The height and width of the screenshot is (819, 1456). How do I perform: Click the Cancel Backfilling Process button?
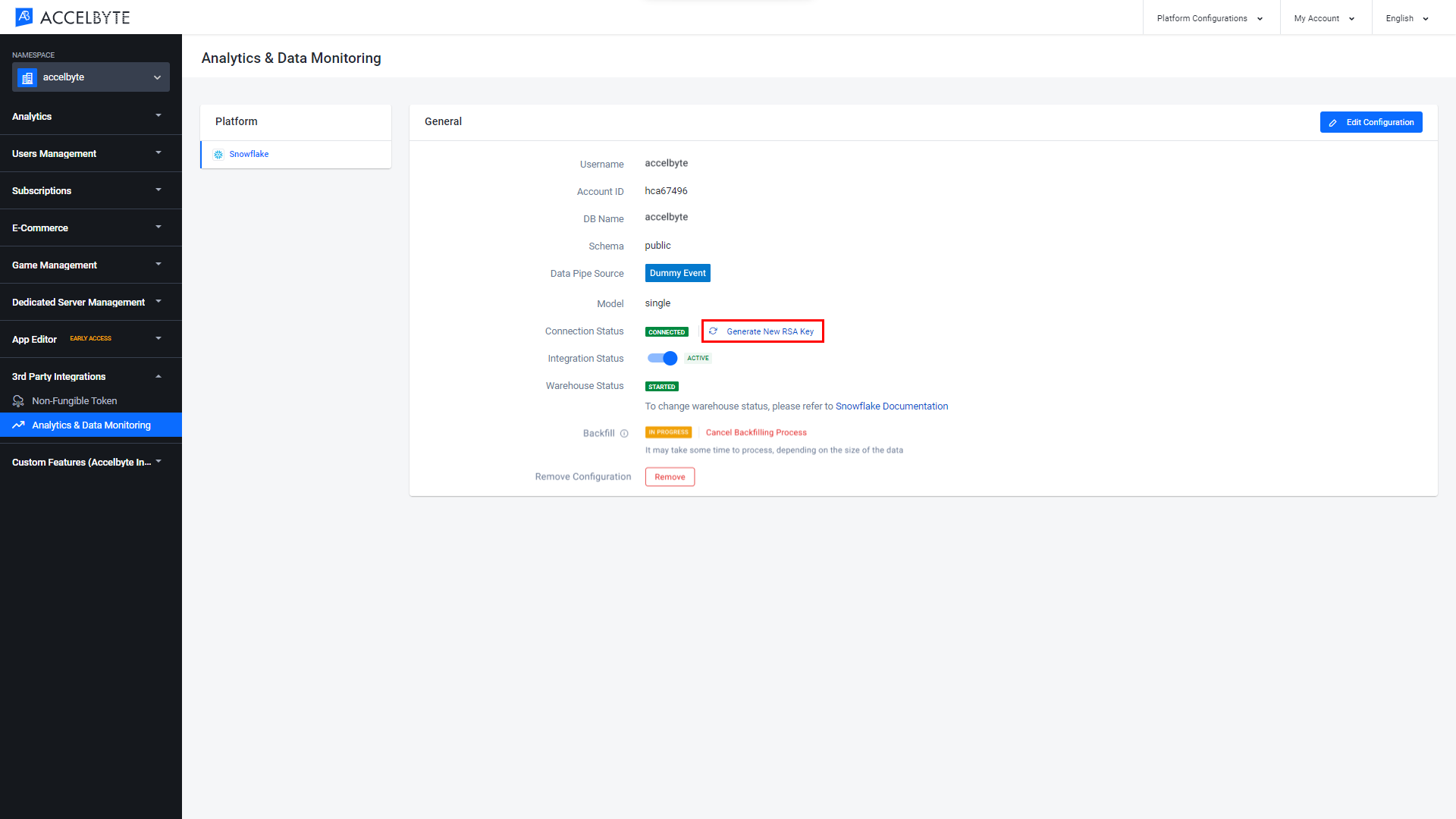[757, 432]
